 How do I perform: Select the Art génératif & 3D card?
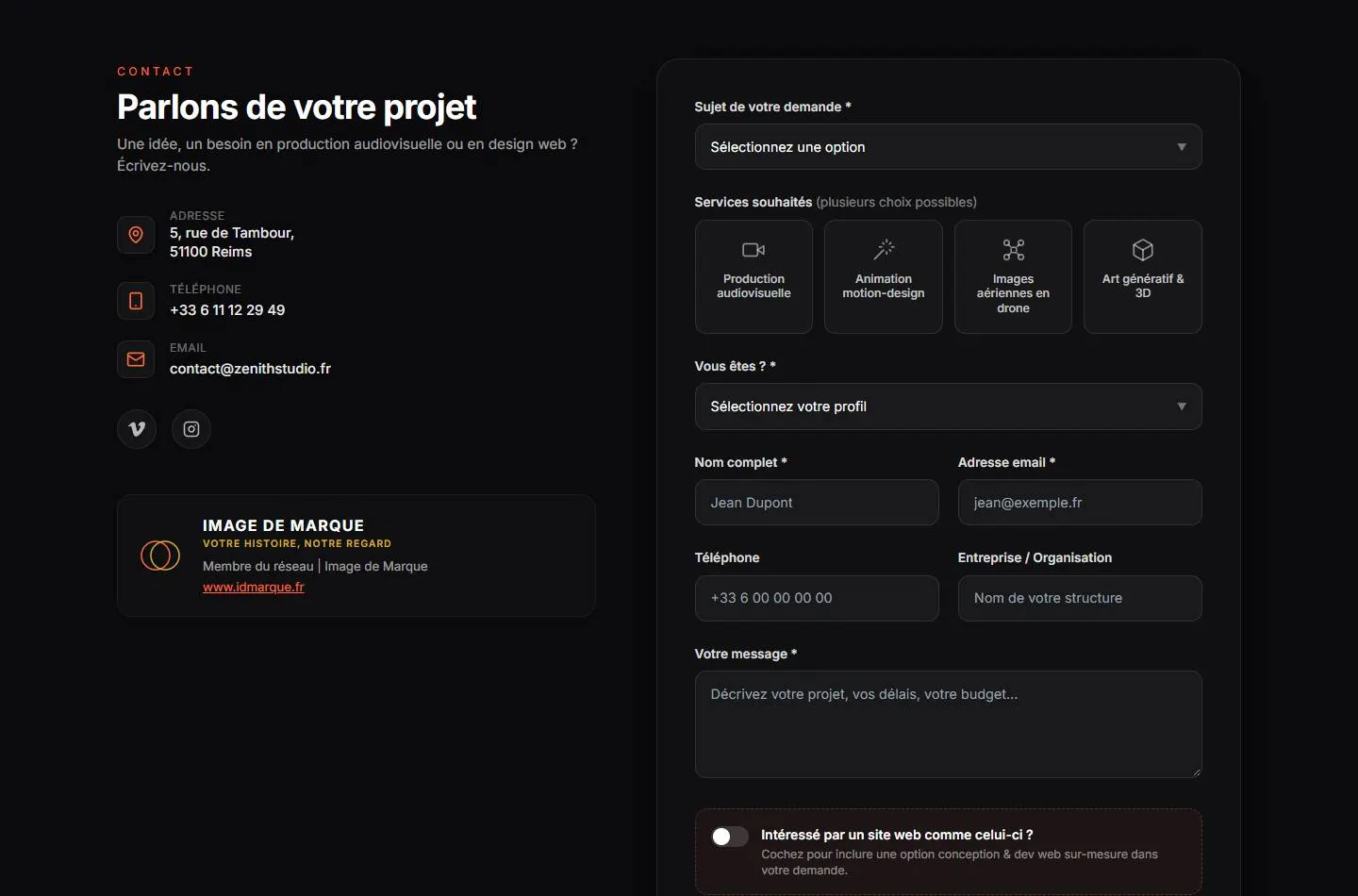(1143, 276)
